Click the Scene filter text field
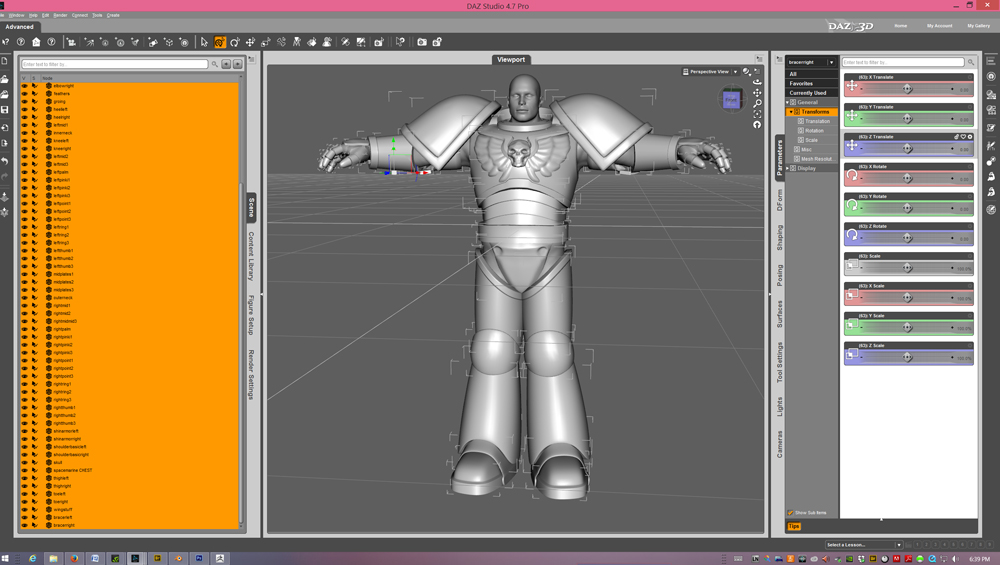 pyautogui.click(x=115, y=64)
